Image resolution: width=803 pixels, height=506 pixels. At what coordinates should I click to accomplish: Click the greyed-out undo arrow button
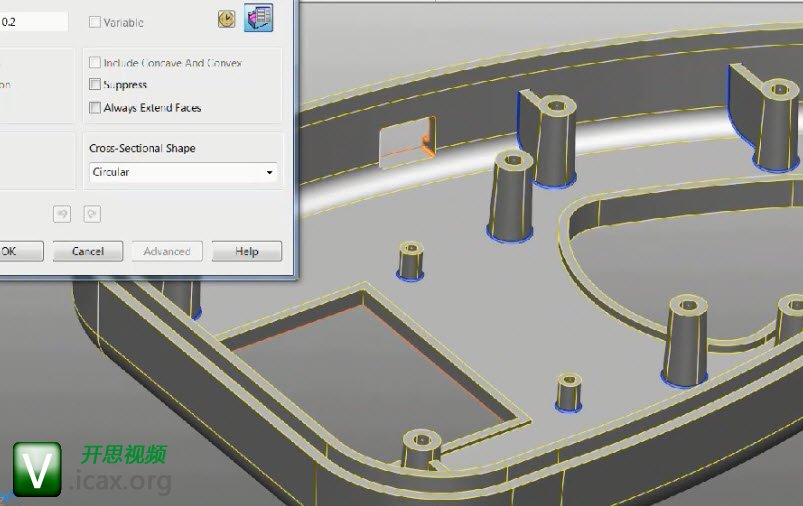[62, 214]
